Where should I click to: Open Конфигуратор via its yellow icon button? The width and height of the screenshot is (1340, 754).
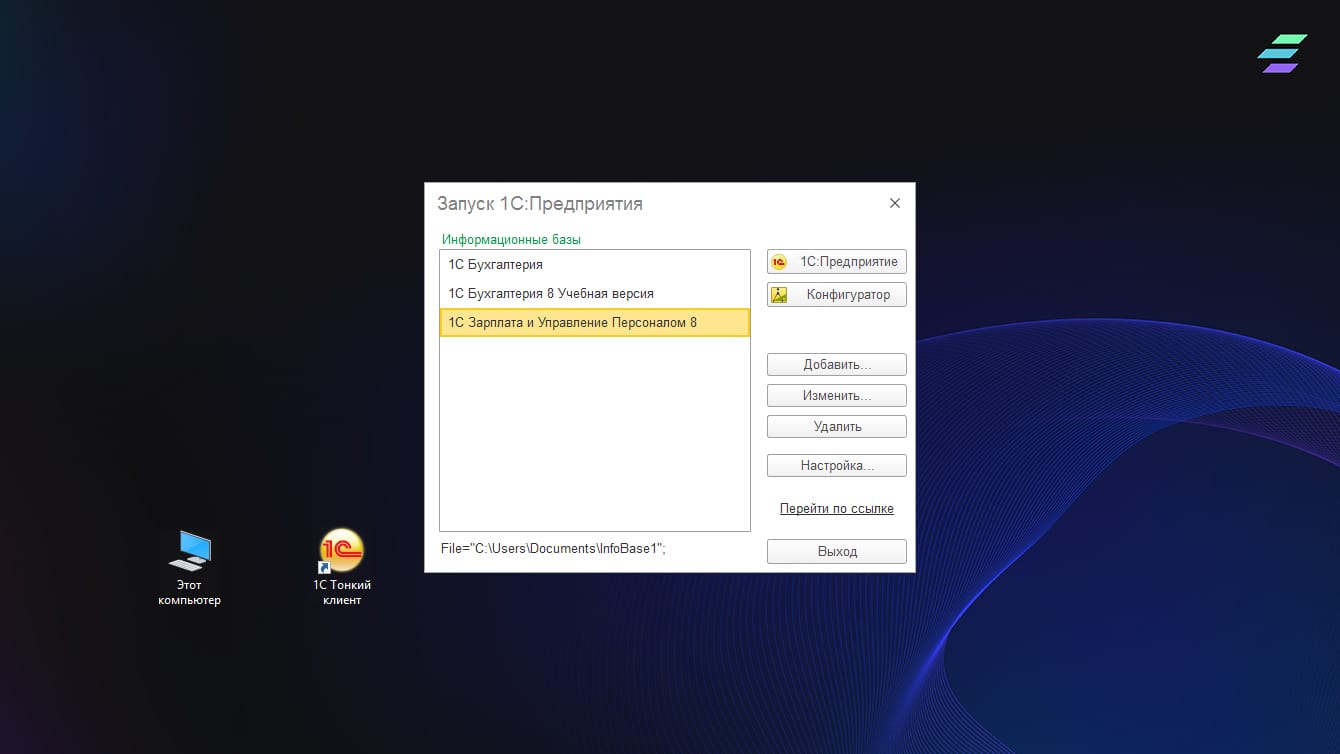(836, 295)
